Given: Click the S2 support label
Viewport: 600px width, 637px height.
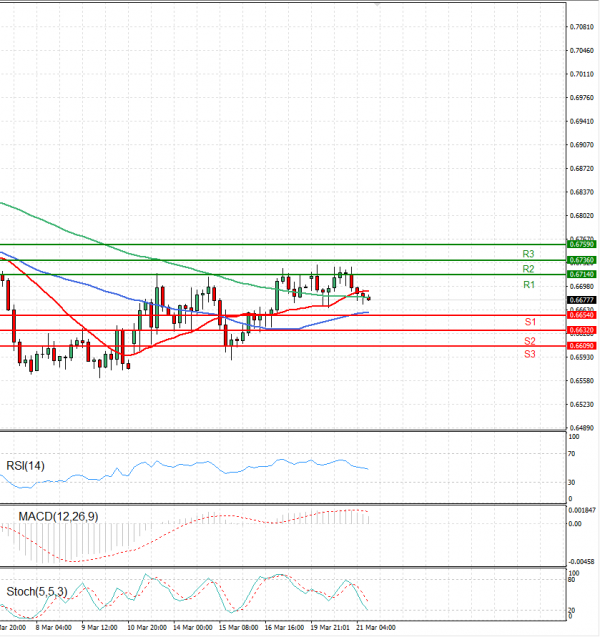Looking at the screenshot, I should tap(529, 341).
